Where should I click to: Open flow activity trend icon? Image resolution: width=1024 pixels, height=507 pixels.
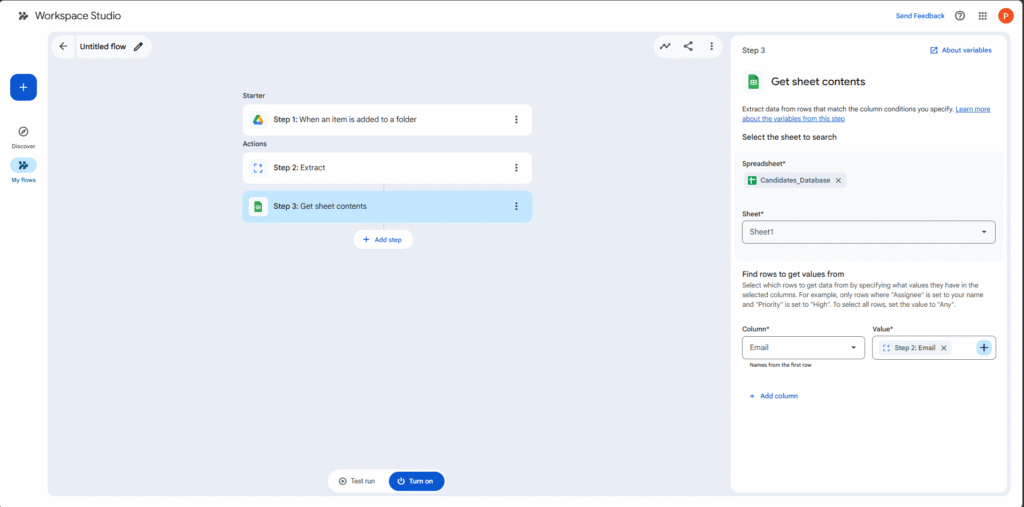pyautogui.click(x=665, y=46)
